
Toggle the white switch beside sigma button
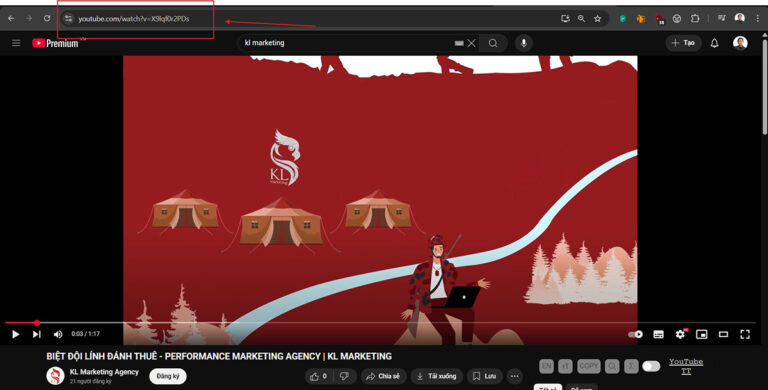tap(651, 366)
